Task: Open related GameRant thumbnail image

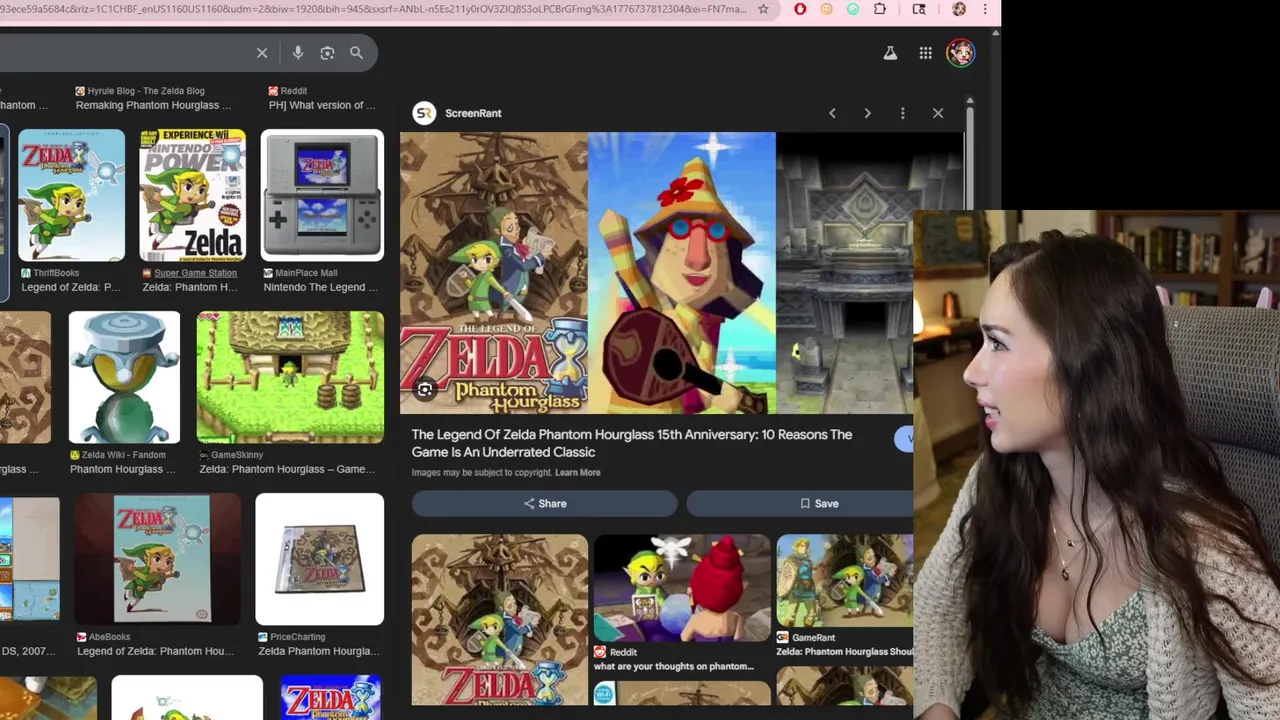Action: click(845, 580)
